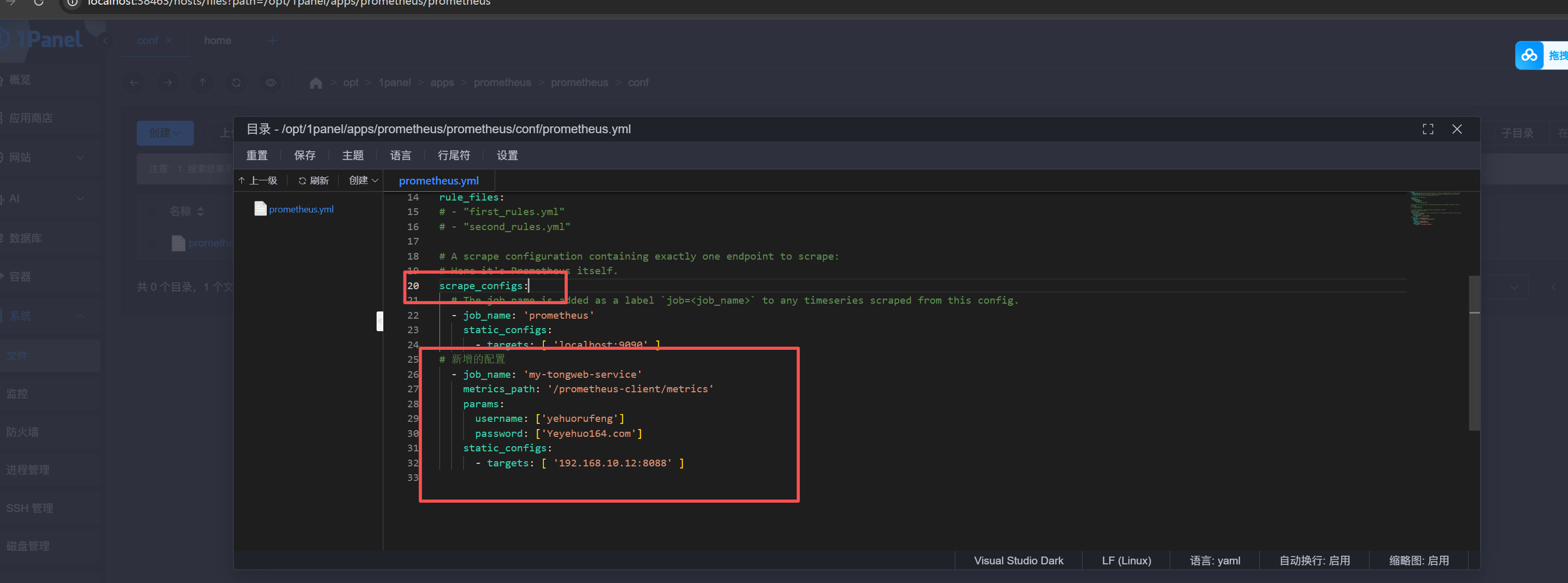This screenshot has height=583, width=1568.
Task: Go to opt in the breadcrumb path
Action: click(351, 82)
